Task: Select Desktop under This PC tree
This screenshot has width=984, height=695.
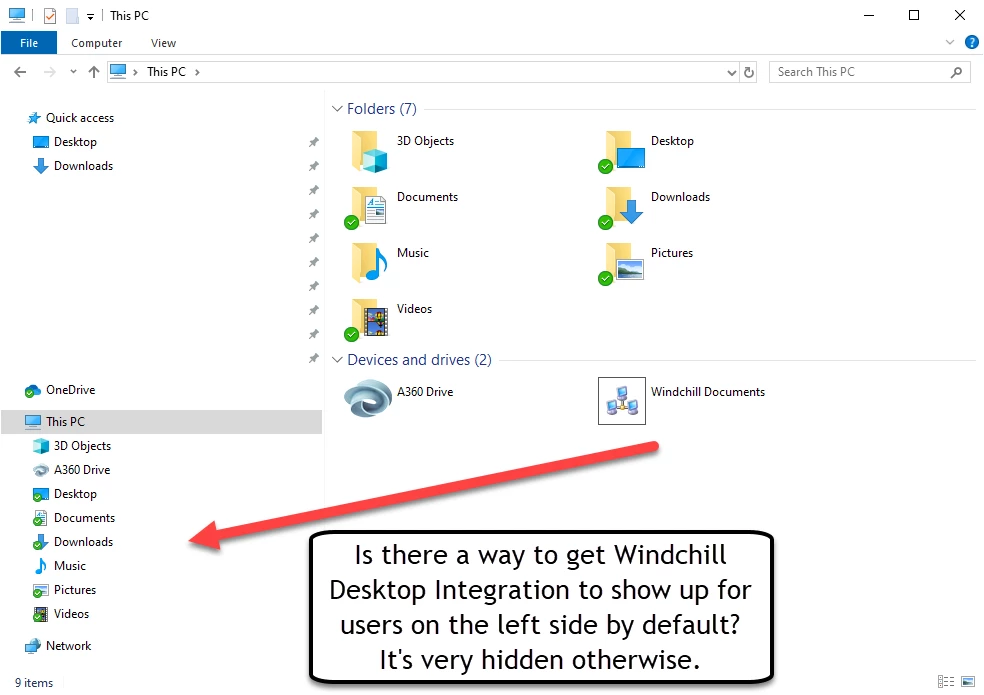Action: [x=65, y=494]
